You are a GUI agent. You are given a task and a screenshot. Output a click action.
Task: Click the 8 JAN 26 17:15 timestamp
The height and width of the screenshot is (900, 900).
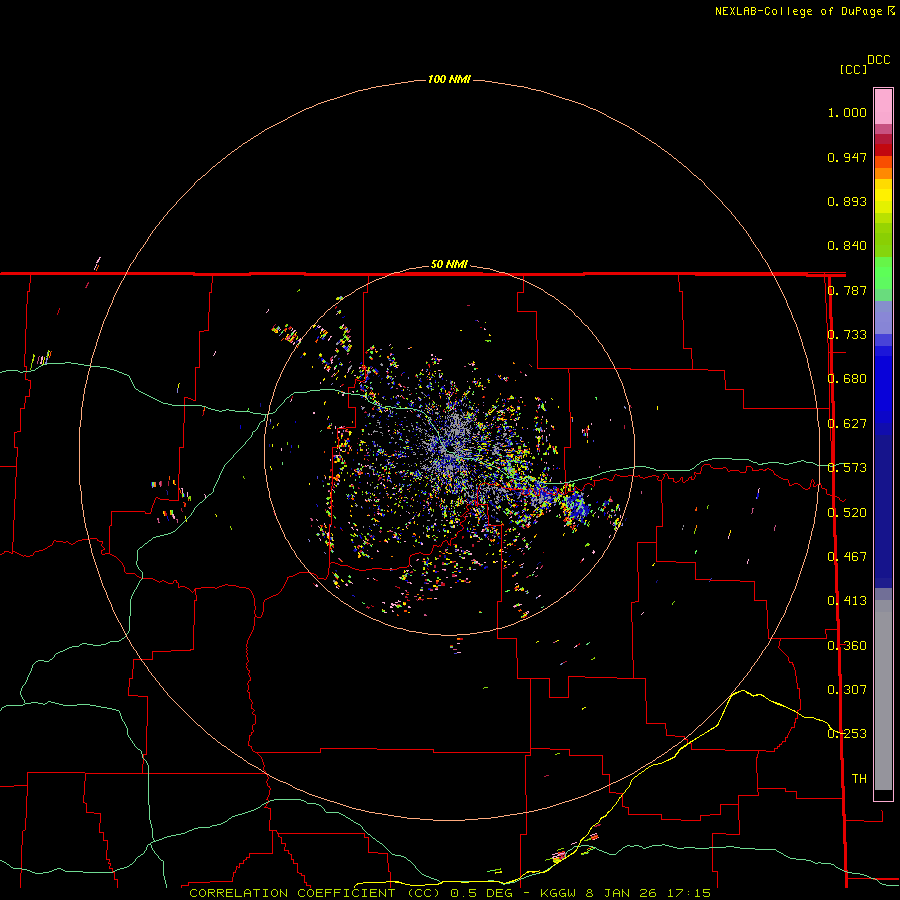click(648, 893)
